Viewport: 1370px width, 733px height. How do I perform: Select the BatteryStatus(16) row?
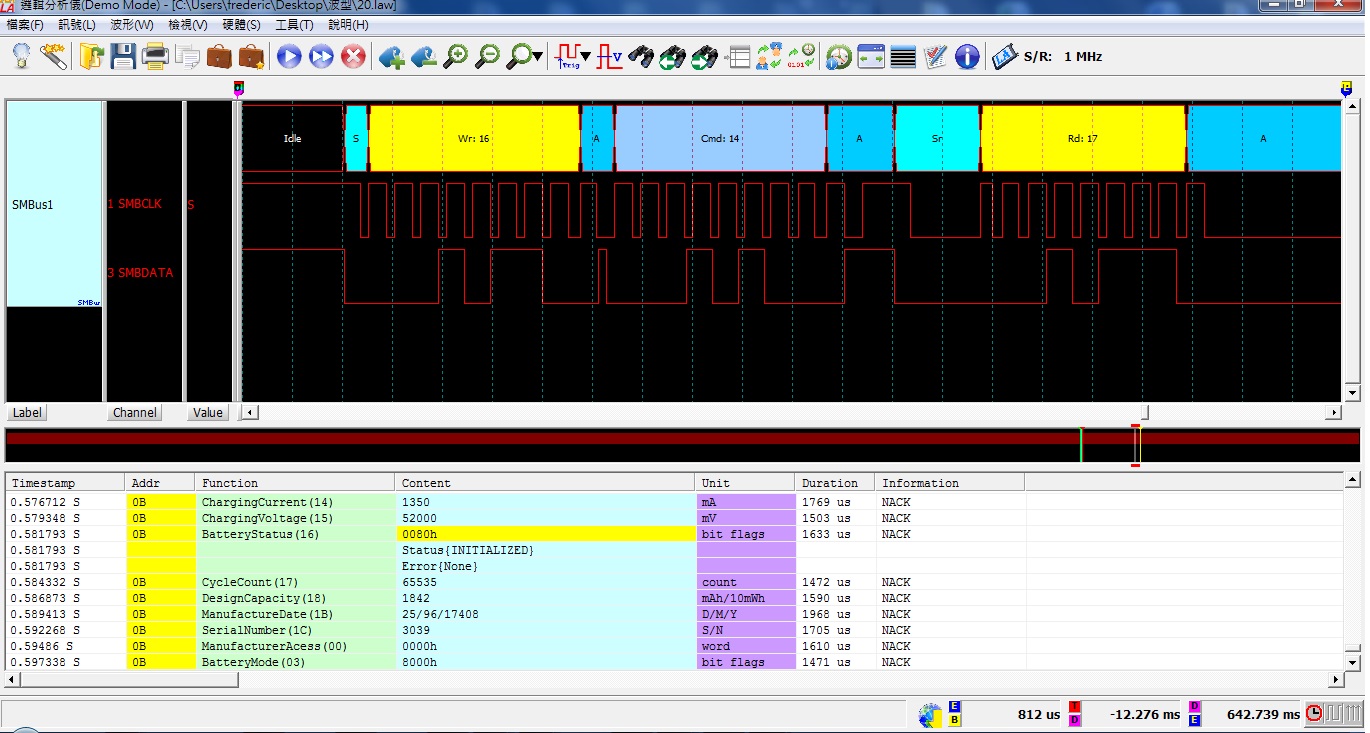coord(674,534)
